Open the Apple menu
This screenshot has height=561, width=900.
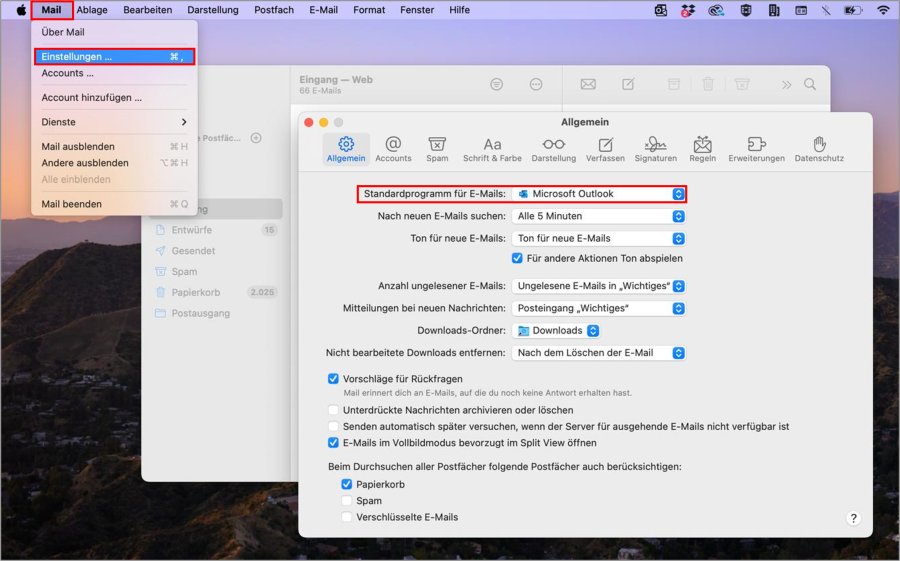(21, 10)
